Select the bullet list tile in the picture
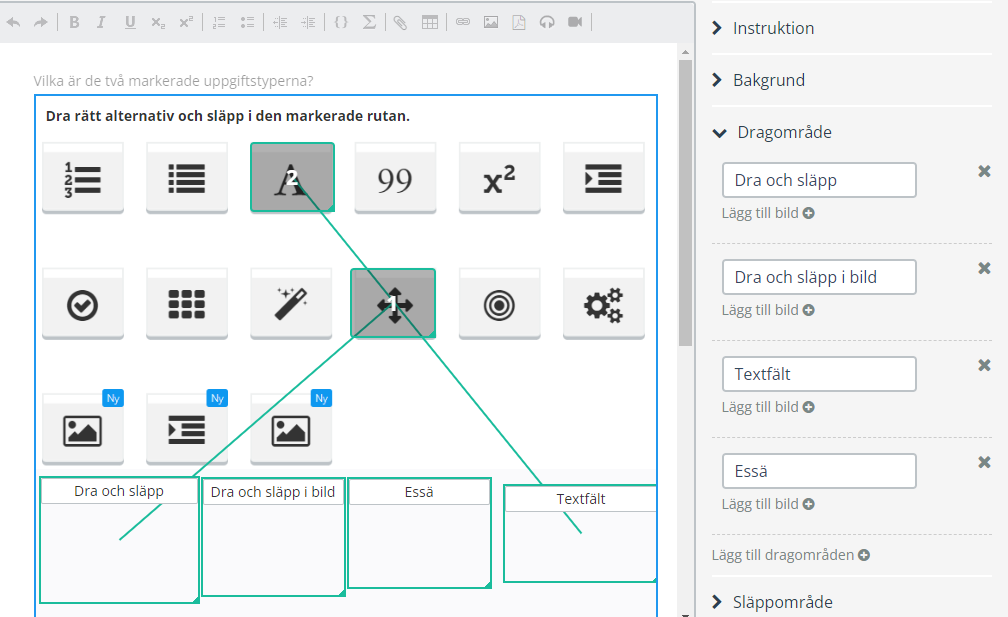Viewport: 1008px width, 617px height. (187, 178)
